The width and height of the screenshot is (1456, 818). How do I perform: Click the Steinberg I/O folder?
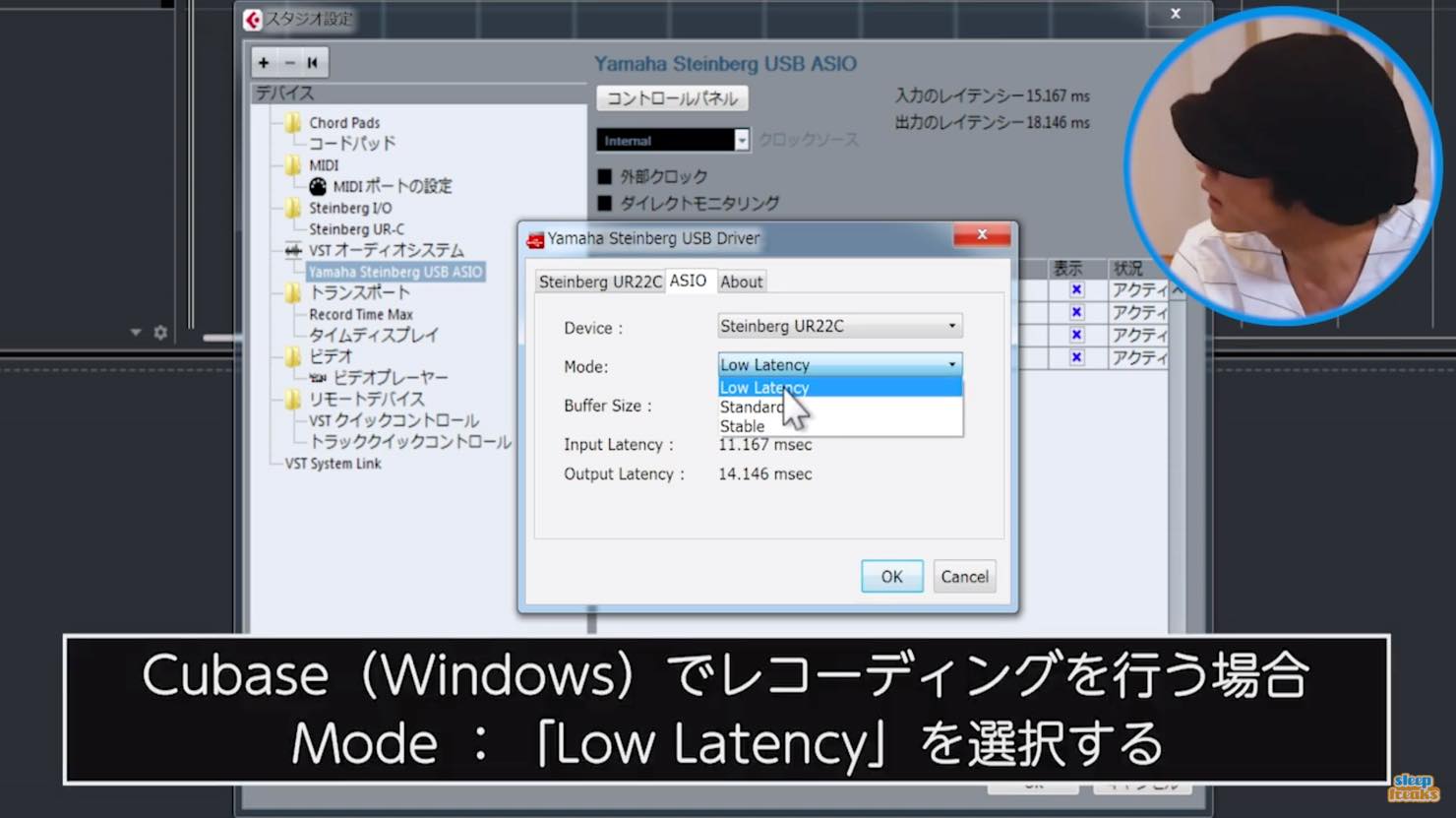(x=293, y=209)
